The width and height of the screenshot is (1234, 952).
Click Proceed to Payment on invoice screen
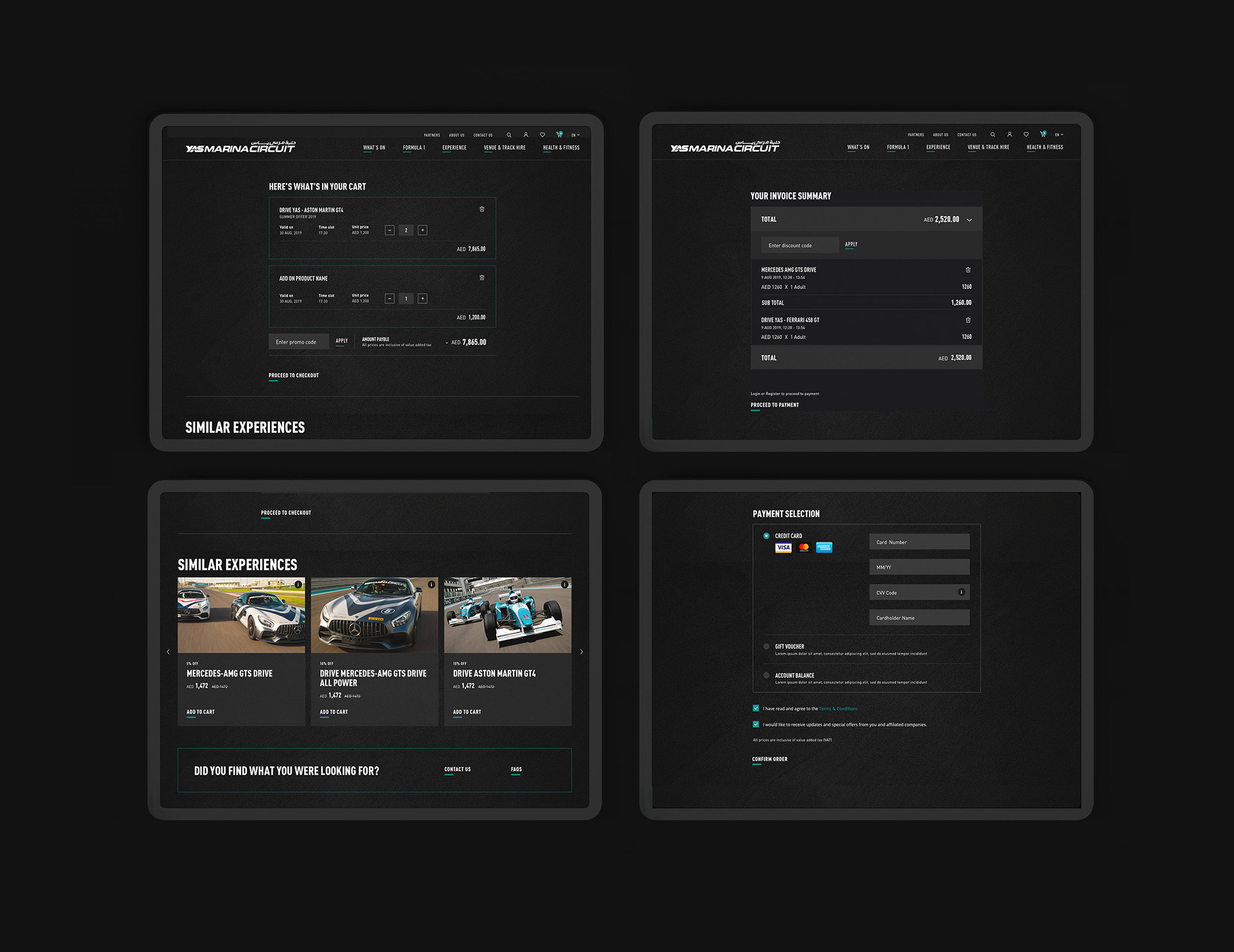tap(774, 405)
